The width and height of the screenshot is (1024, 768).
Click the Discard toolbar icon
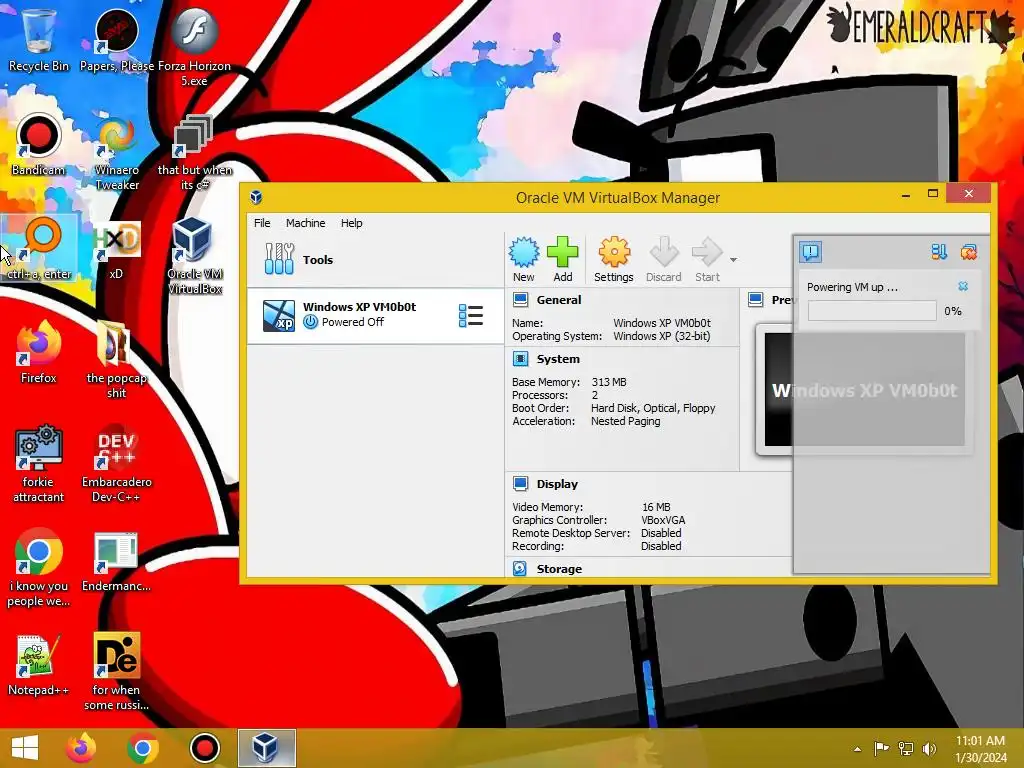coord(664,253)
